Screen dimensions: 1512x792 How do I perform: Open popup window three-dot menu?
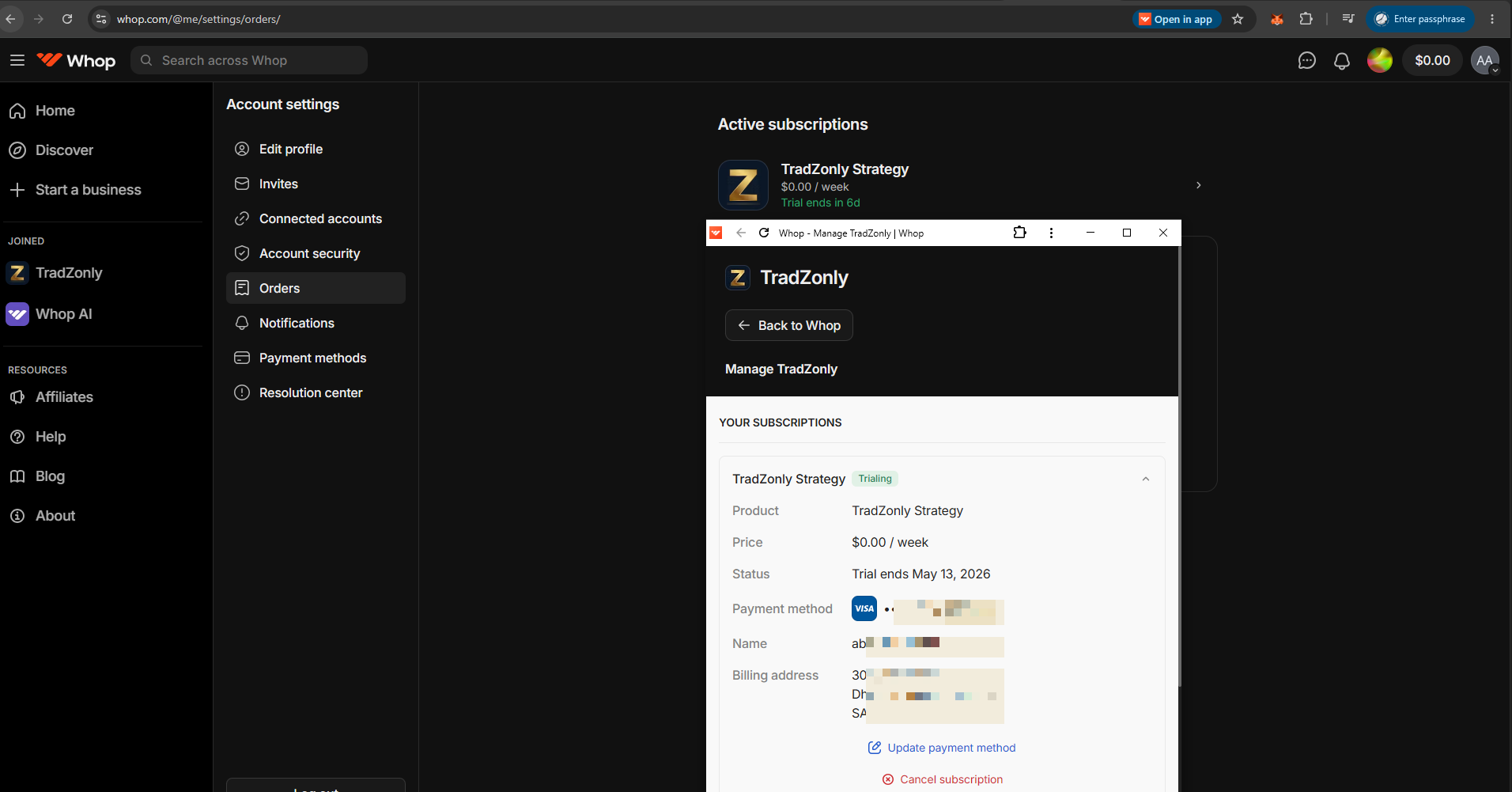click(x=1051, y=233)
